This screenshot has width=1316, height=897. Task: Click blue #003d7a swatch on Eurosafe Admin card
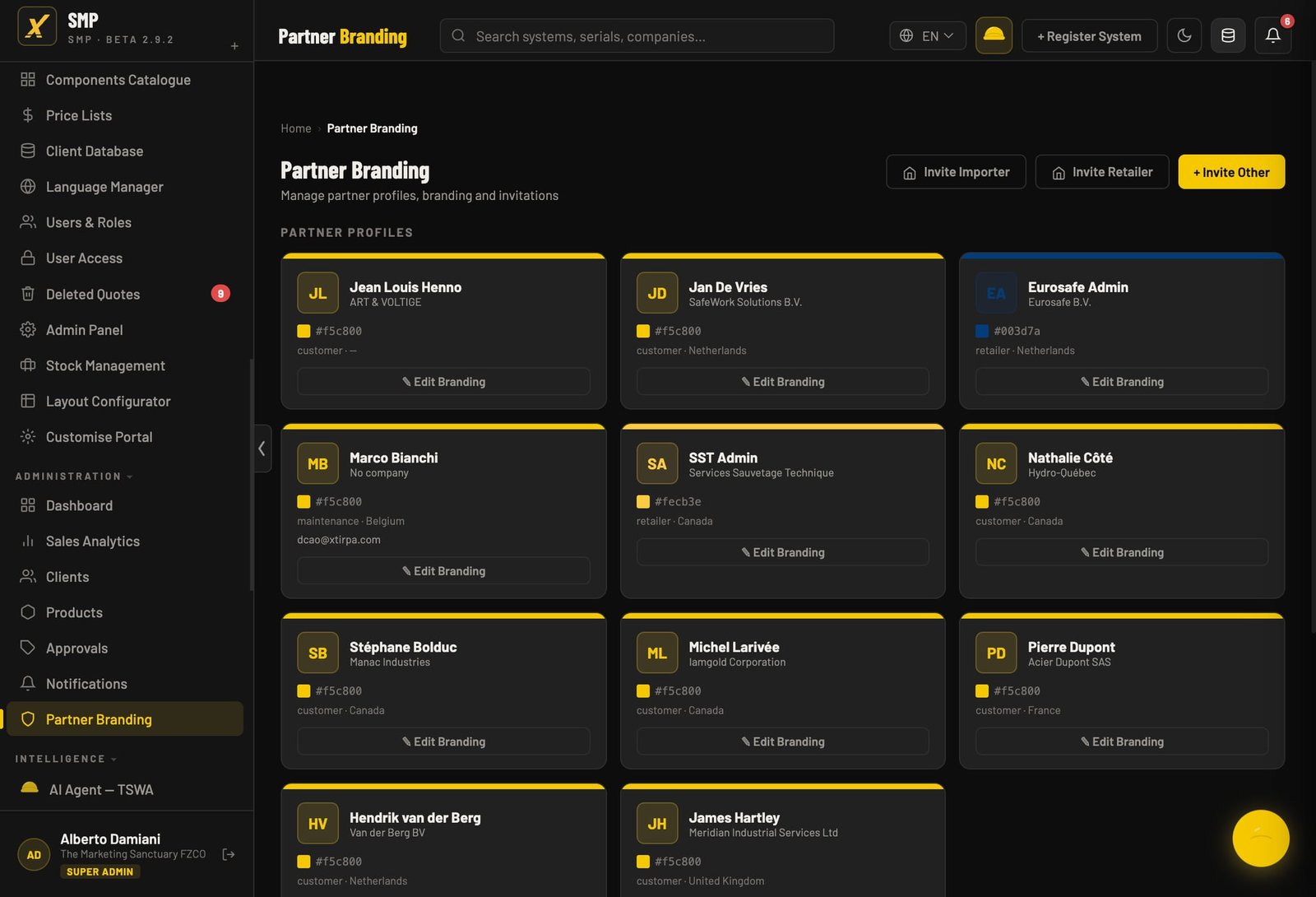(x=982, y=331)
